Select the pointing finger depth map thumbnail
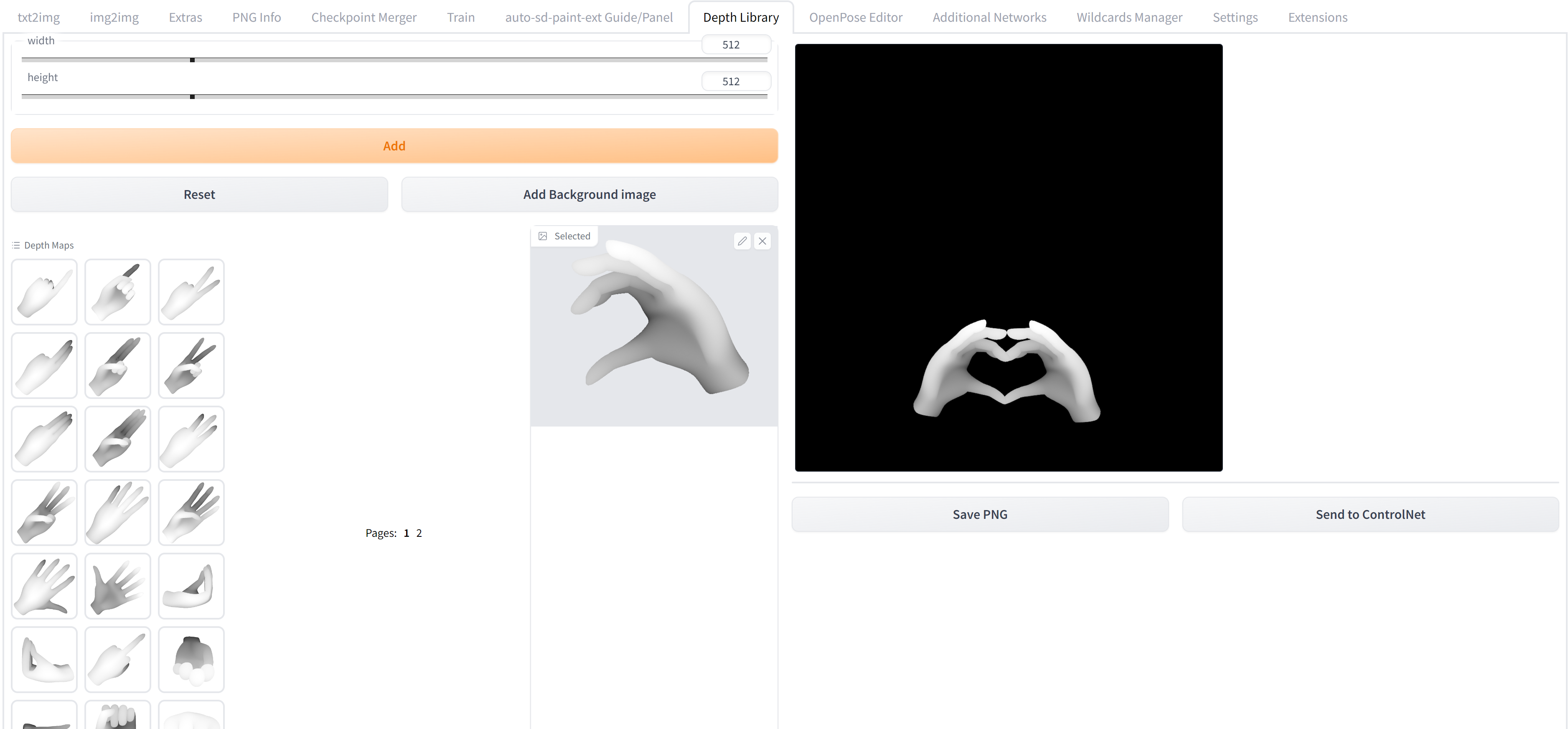The height and width of the screenshot is (729, 1568). 44,292
